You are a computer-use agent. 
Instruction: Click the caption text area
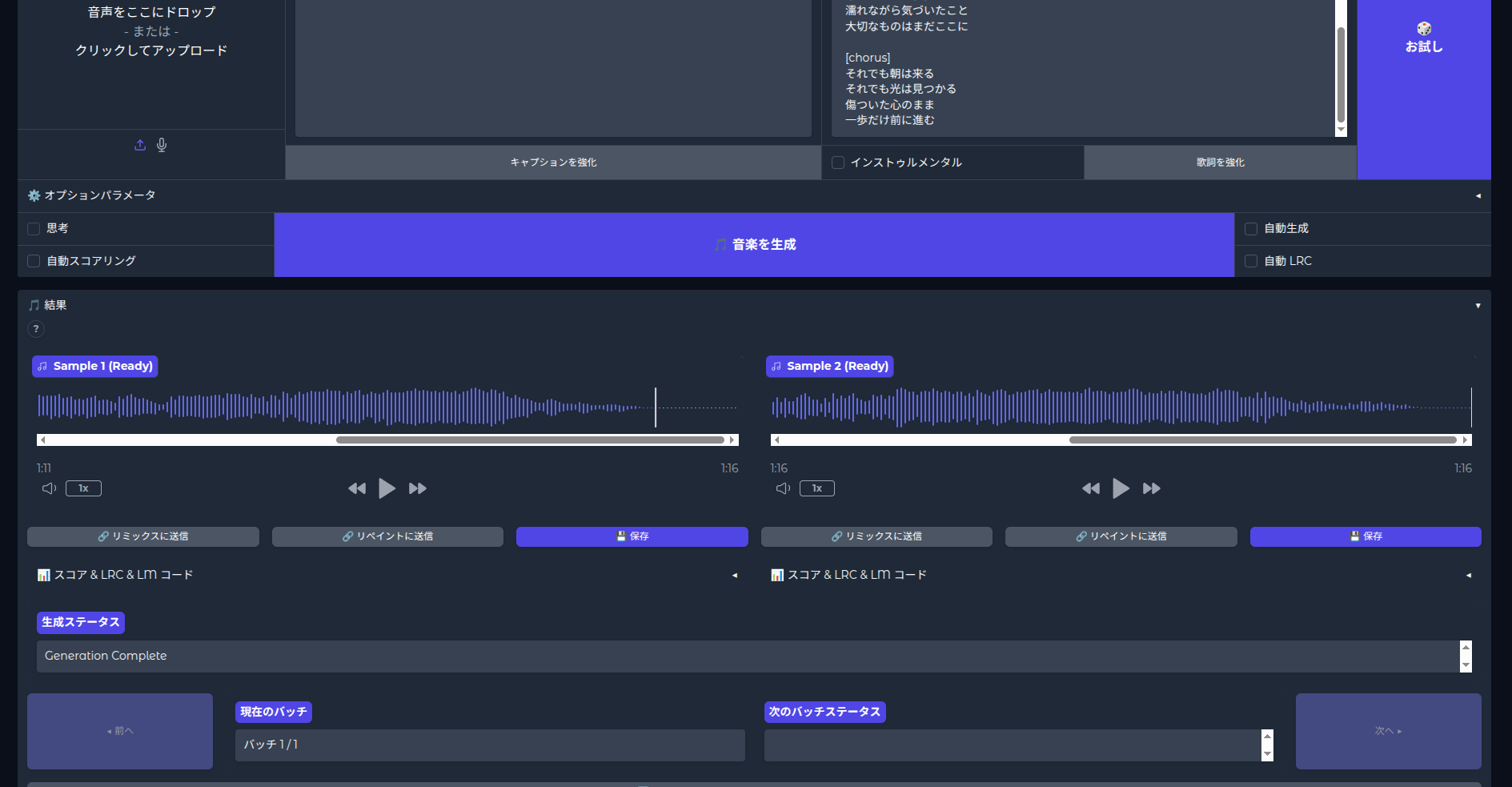point(553,68)
